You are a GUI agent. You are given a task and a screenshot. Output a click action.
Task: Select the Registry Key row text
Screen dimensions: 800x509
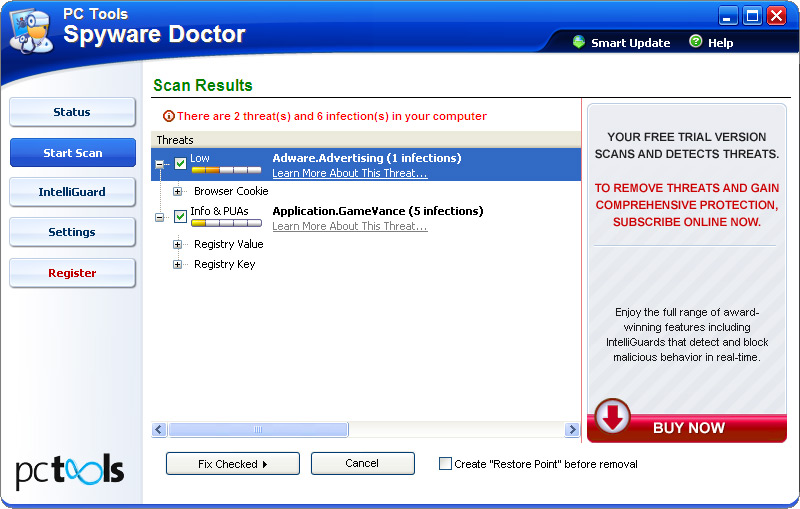click(224, 264)
